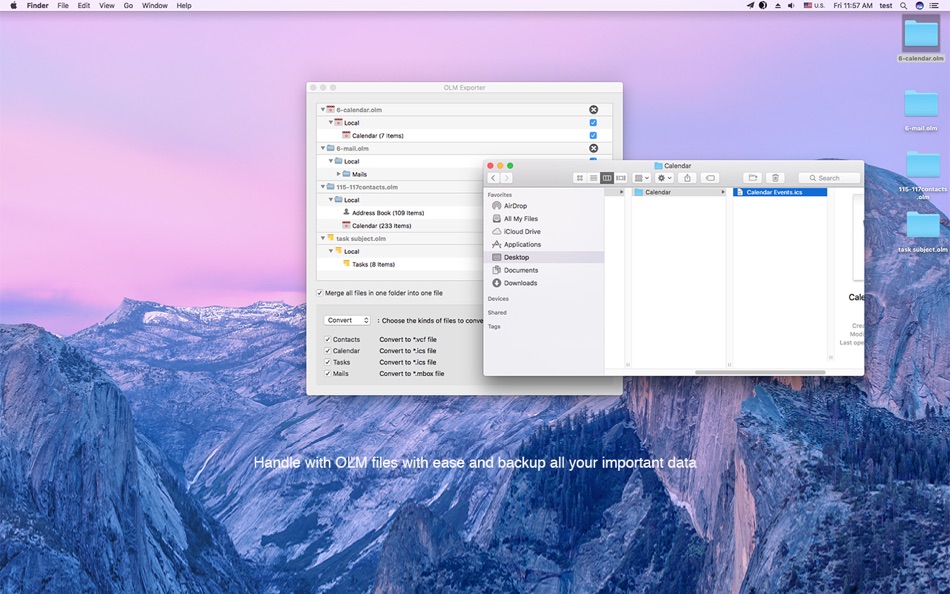950x594 pixels.
Task: Expand the Mails folder node
Action: [339, 174]
